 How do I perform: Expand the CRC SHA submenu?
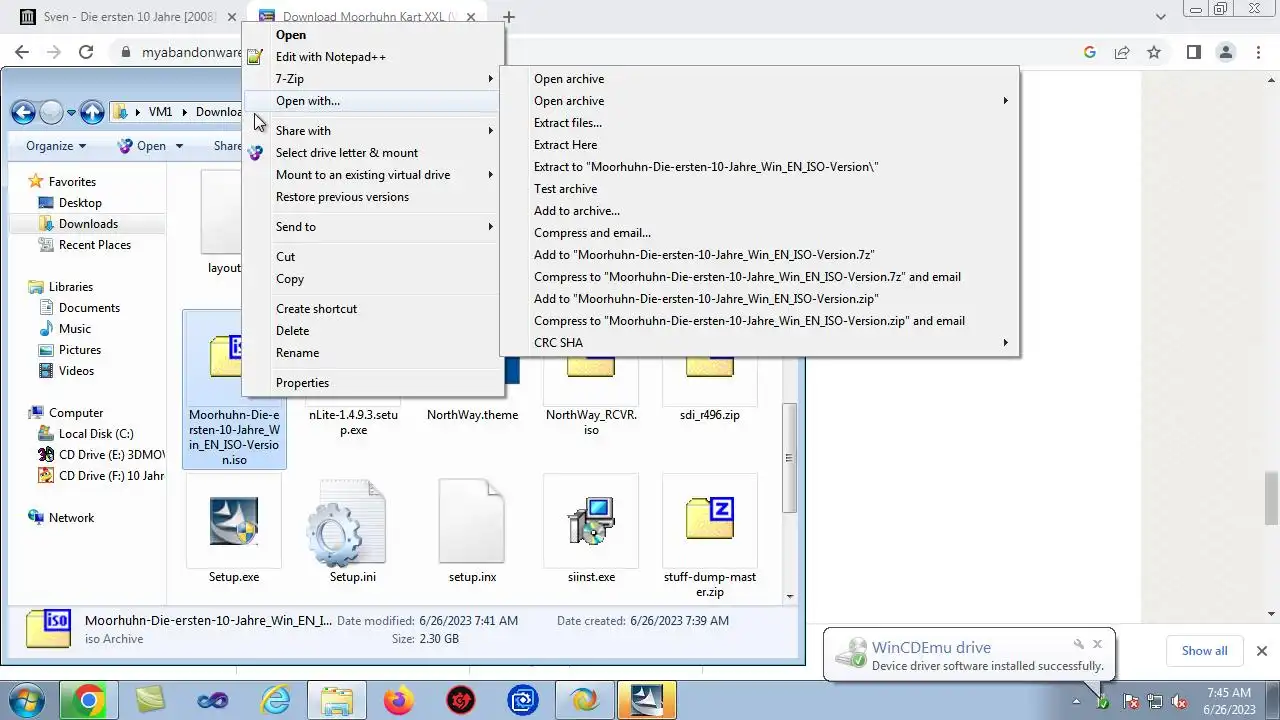click(759, 343)
